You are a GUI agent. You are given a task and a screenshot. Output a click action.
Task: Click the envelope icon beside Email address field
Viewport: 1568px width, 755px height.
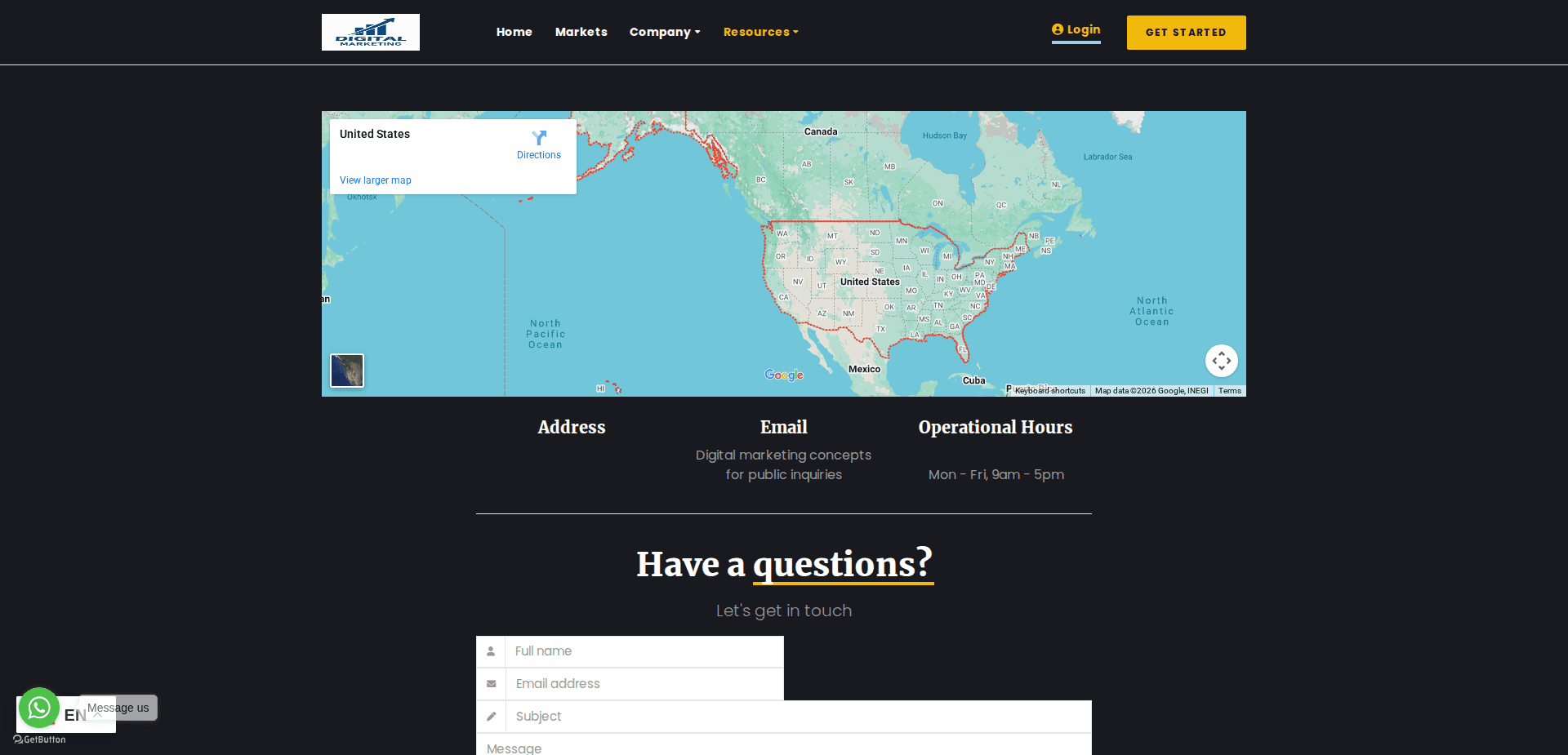click(x=492, y=684)
